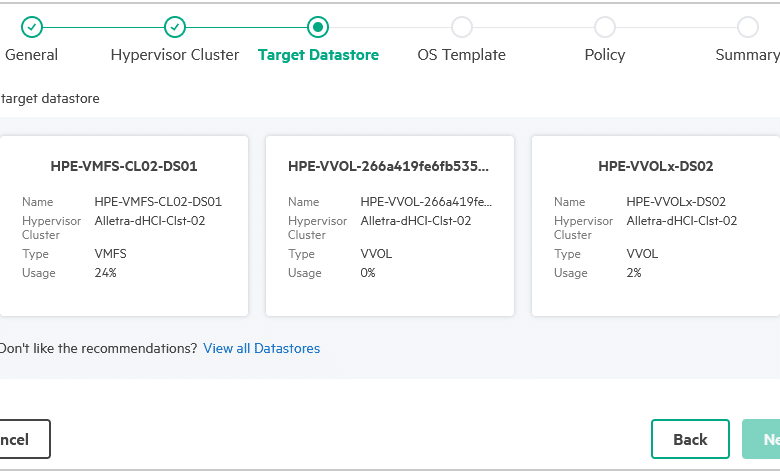Click the Next button
The width and height of the screenshot is (780, 475).
[761, 439]
